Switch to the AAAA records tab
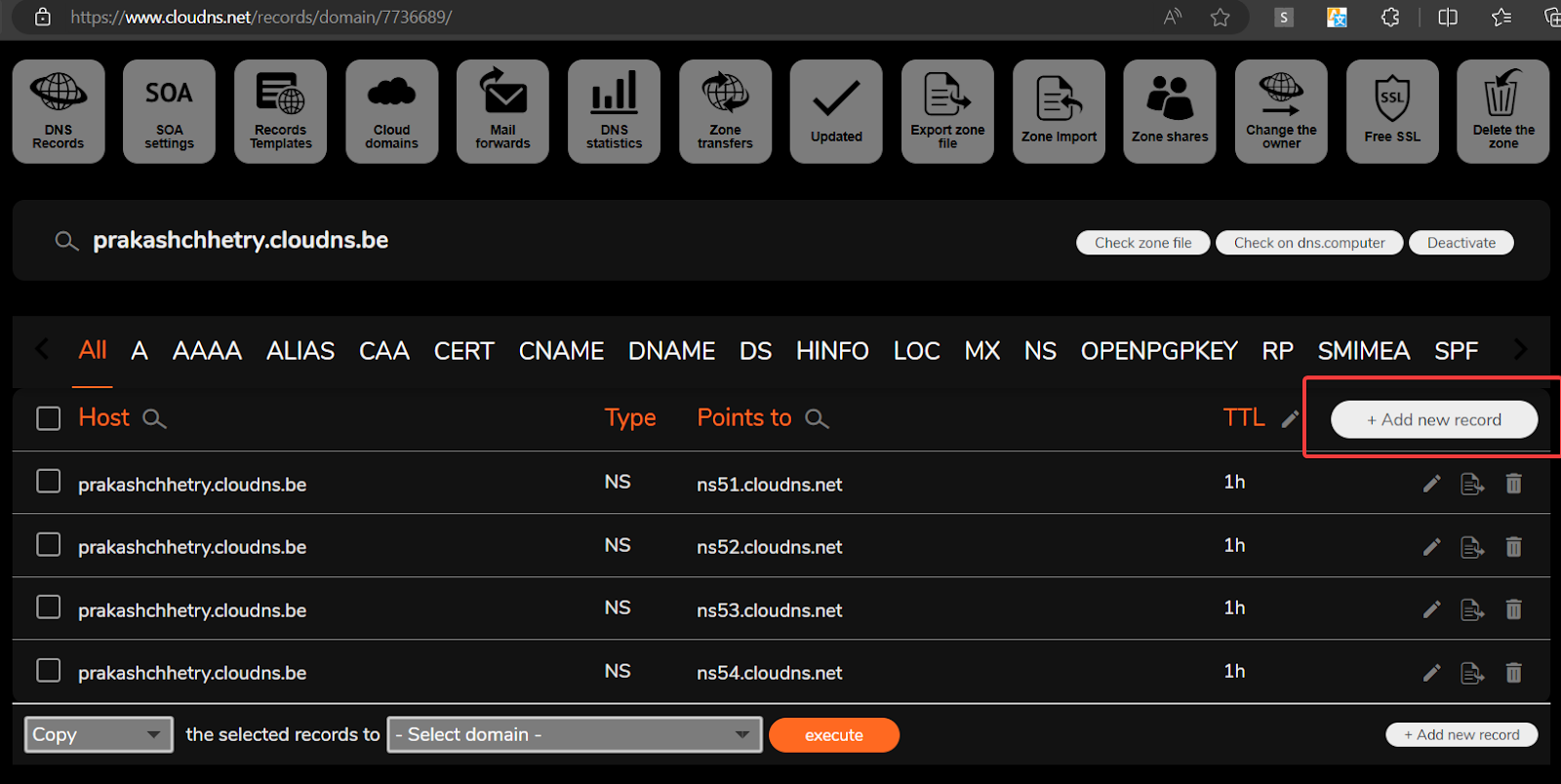 pos(207,351)
